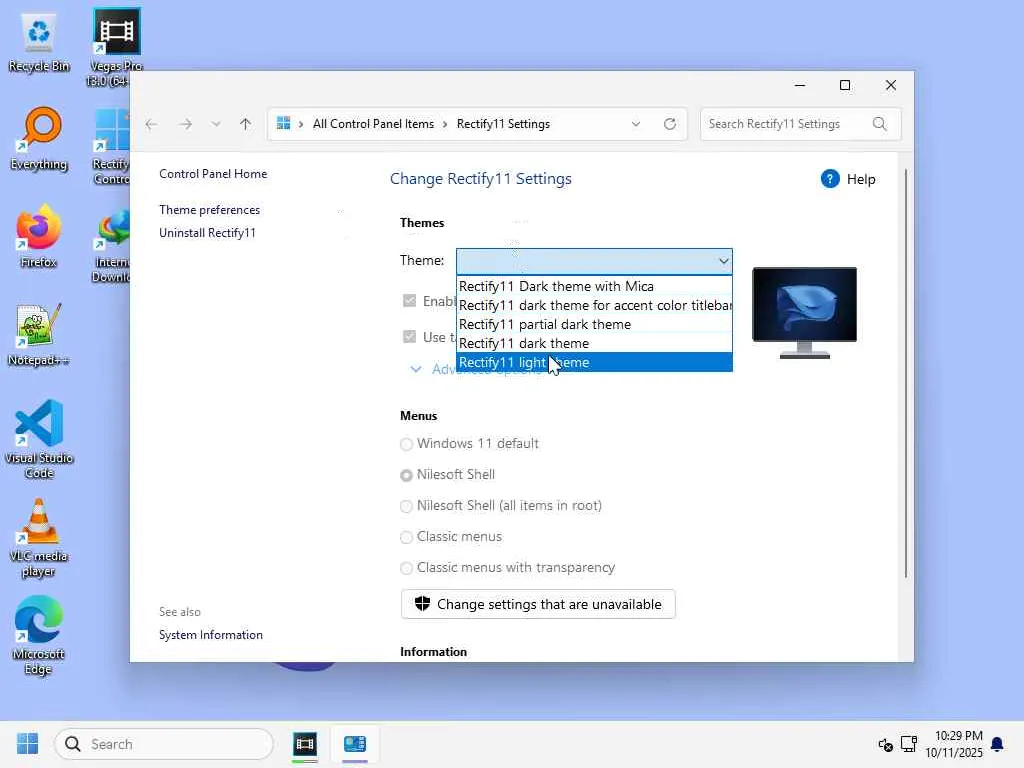Select the Nilesoft Shell radio button
Viewport: 1024px width, 768px height.
coord(406,475)
